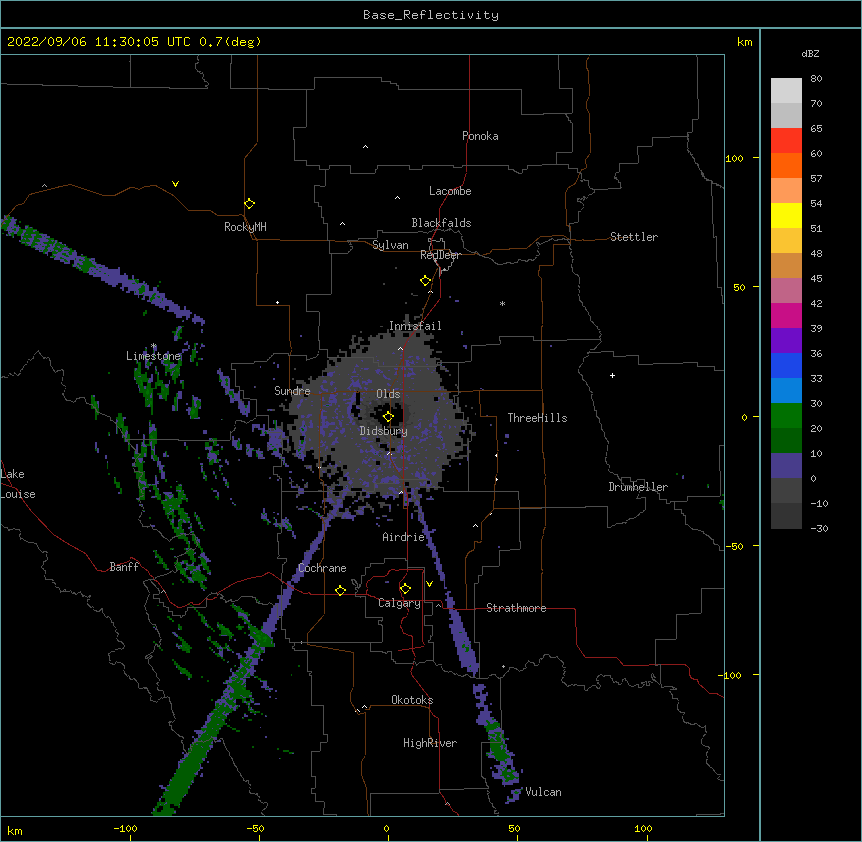Click the Drumheller label

[638, 487]
